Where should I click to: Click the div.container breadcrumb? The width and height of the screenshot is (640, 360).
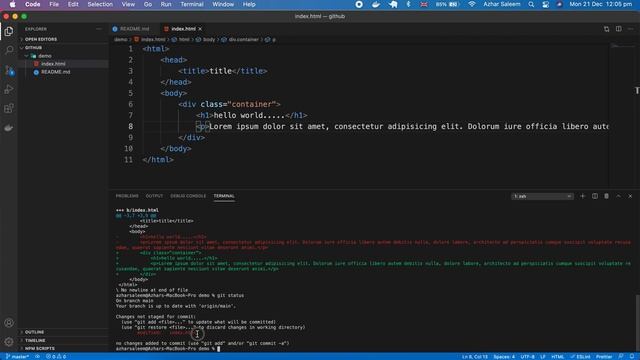pyautogui.click(x=240, y=40)
